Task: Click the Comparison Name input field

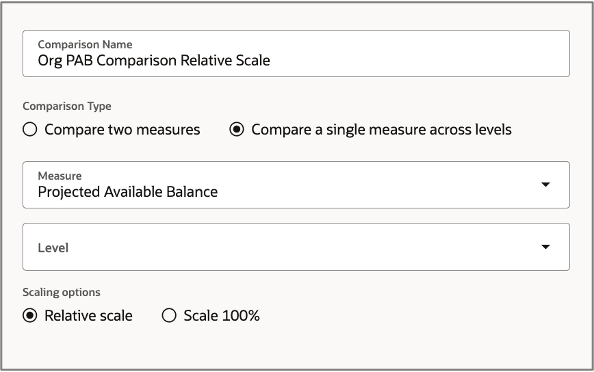Action: point(296,53)
